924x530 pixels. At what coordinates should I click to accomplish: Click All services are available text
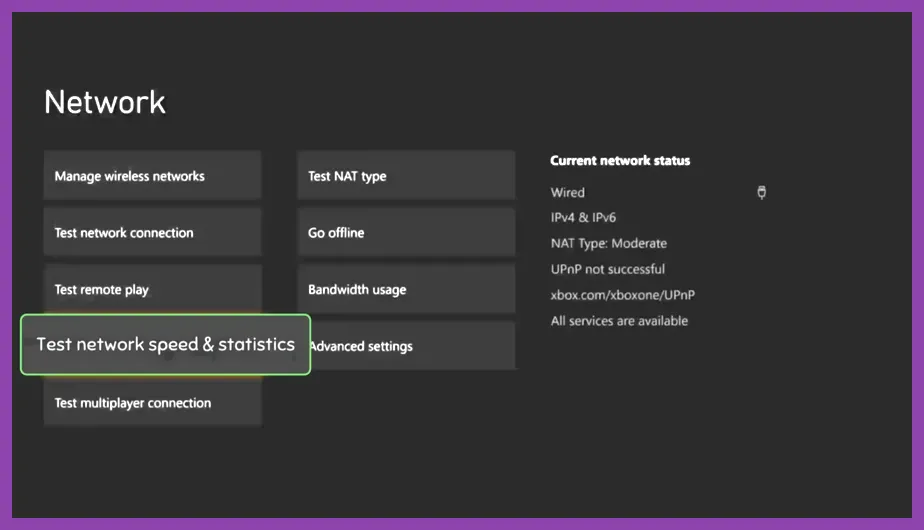pos(619,321)
